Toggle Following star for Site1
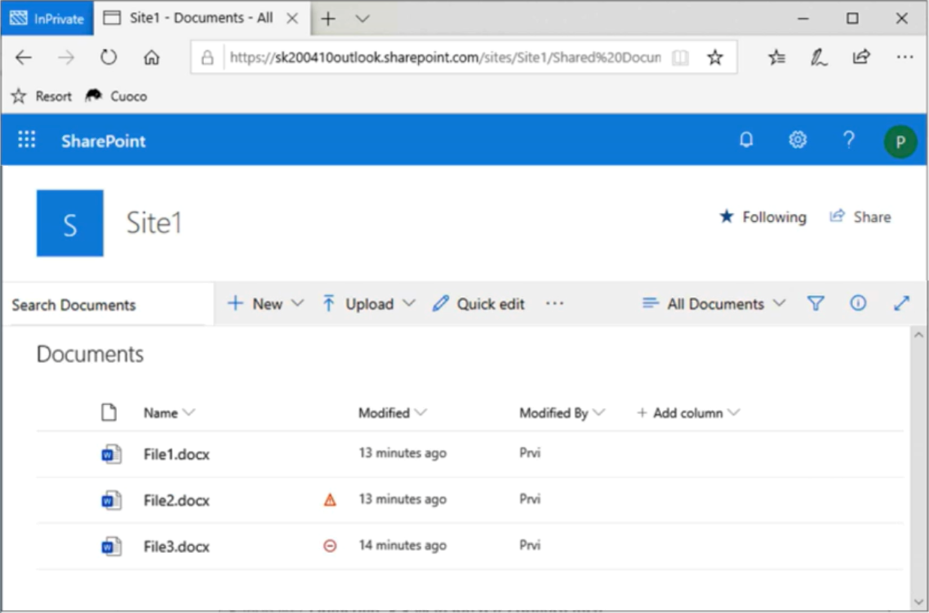 pos(762,217)
